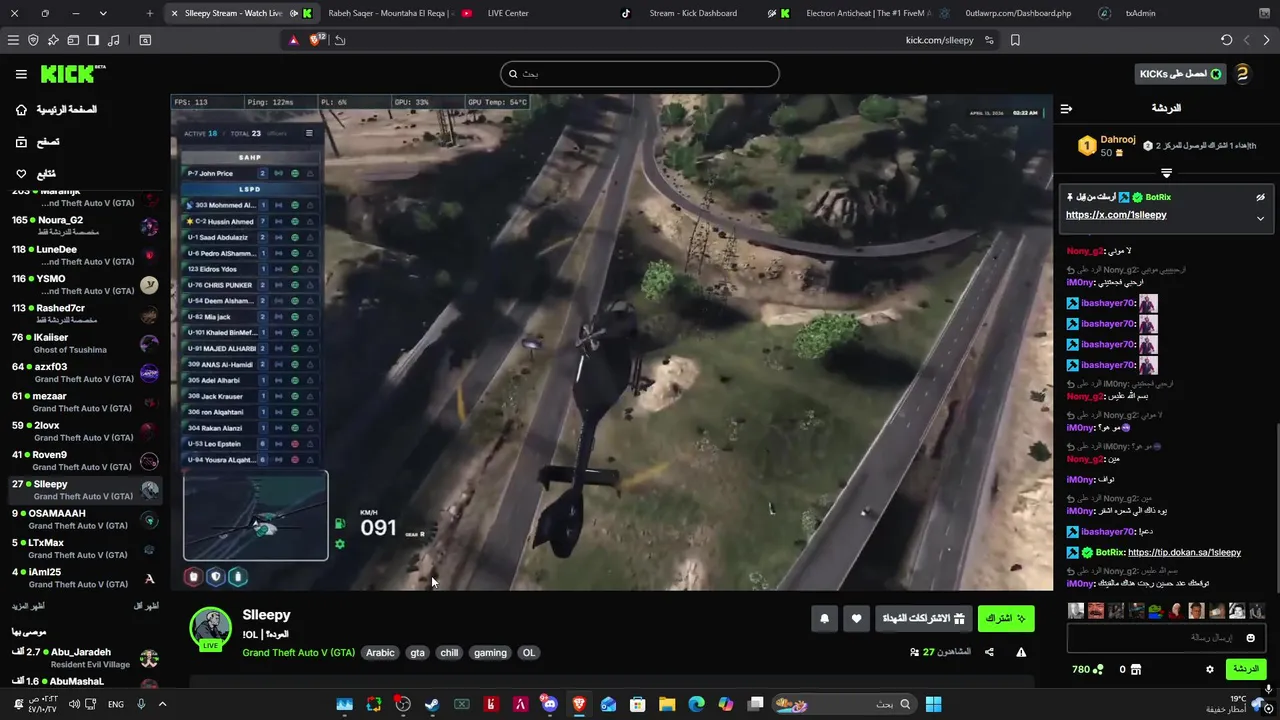Open OSAMAAAH channel in sidebar
Screen dimensions: 1280x720
[x=85, y=519]
